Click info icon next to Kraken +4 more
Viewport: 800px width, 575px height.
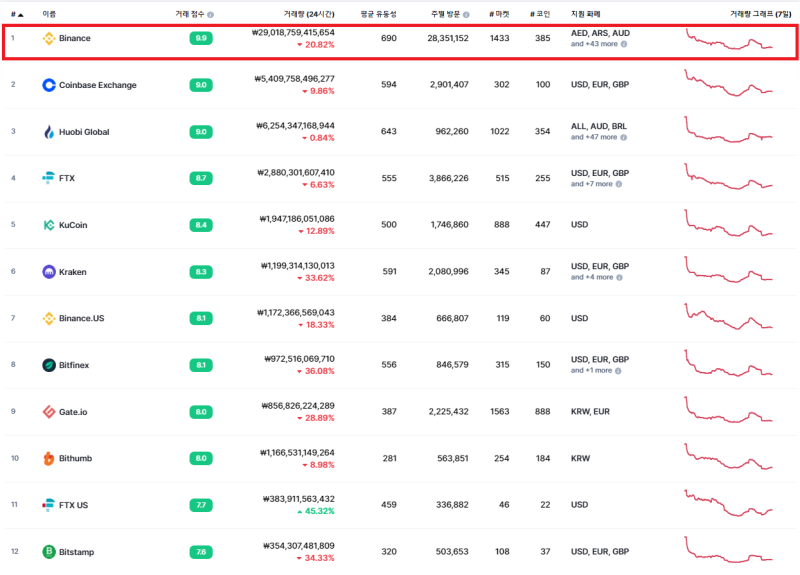coord(619,278)
